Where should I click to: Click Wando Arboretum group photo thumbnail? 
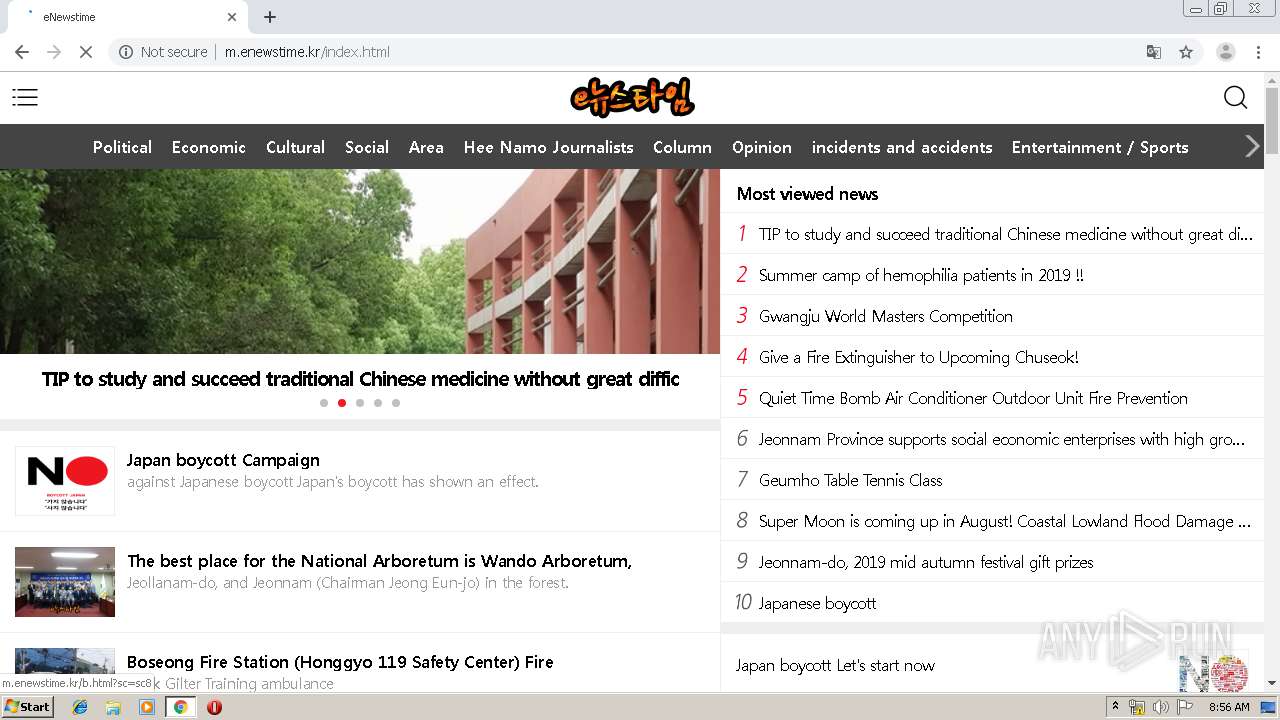[x=65, y=582]
